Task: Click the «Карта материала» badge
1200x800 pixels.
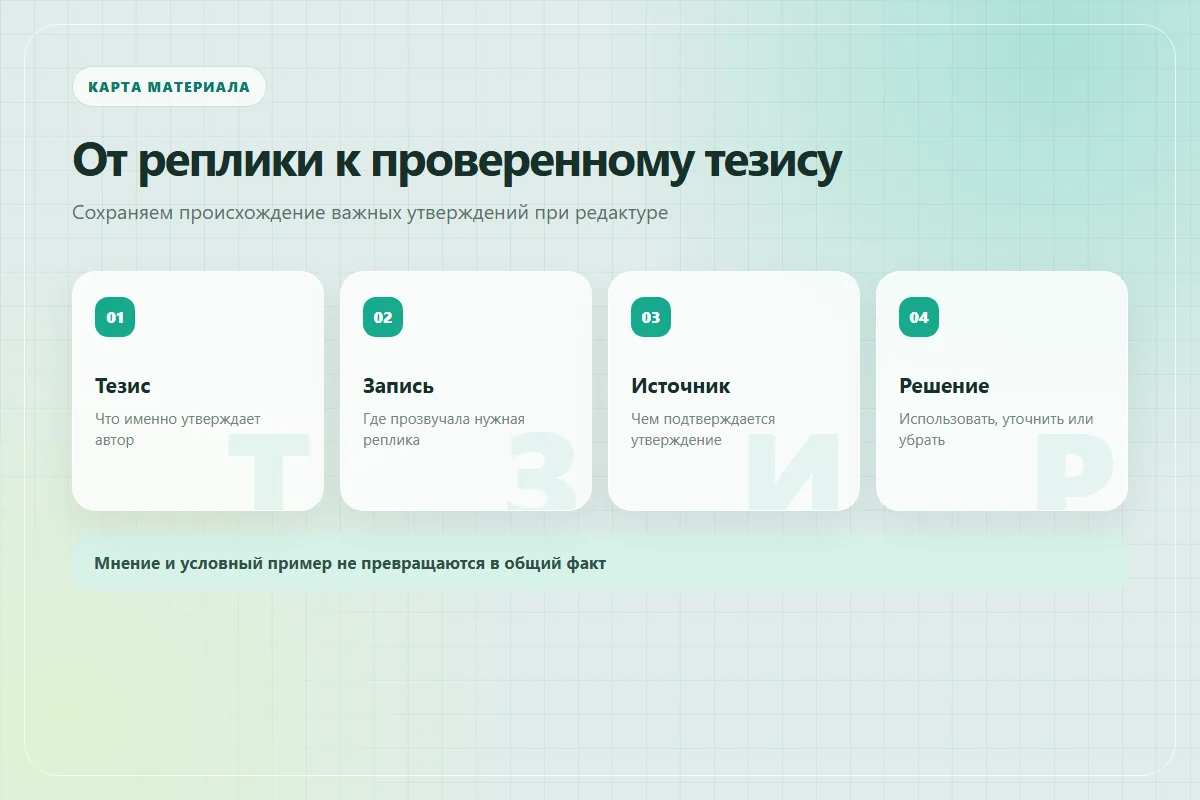Action: (x=169, y=87)
